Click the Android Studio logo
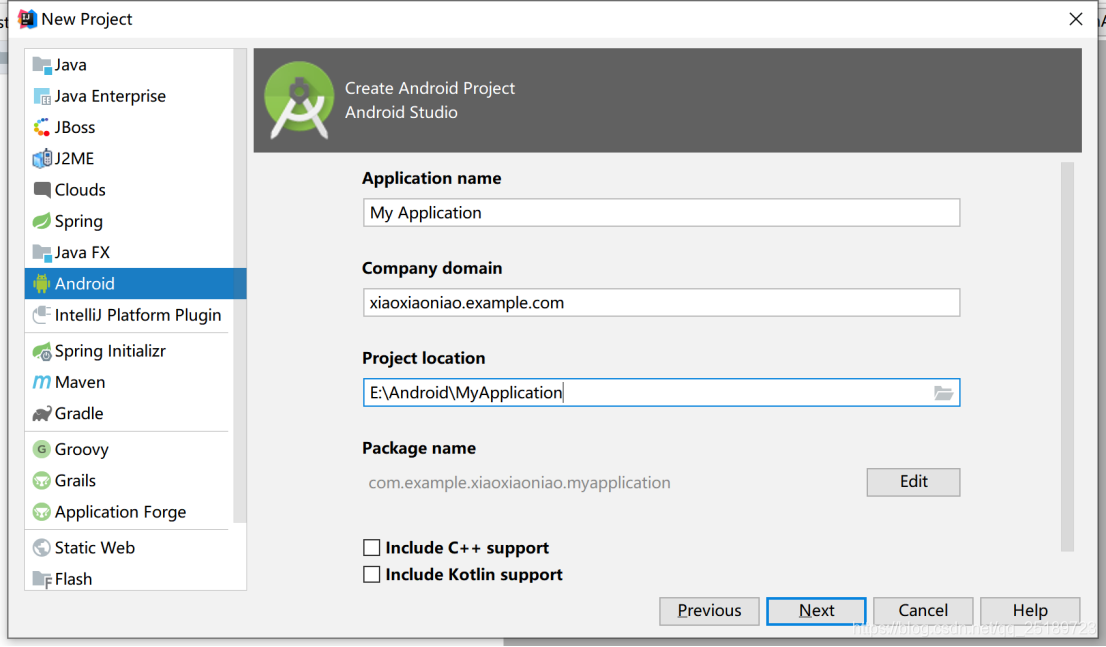The image size is (1106, 647). (x=299, y=99)
